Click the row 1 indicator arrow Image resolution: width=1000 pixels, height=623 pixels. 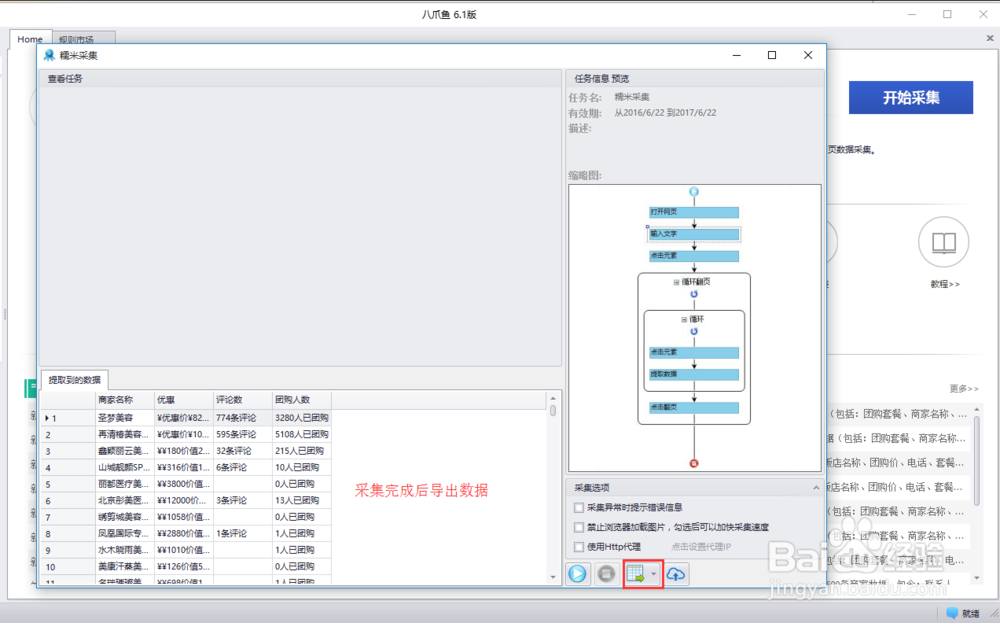[x=47, y=418]
